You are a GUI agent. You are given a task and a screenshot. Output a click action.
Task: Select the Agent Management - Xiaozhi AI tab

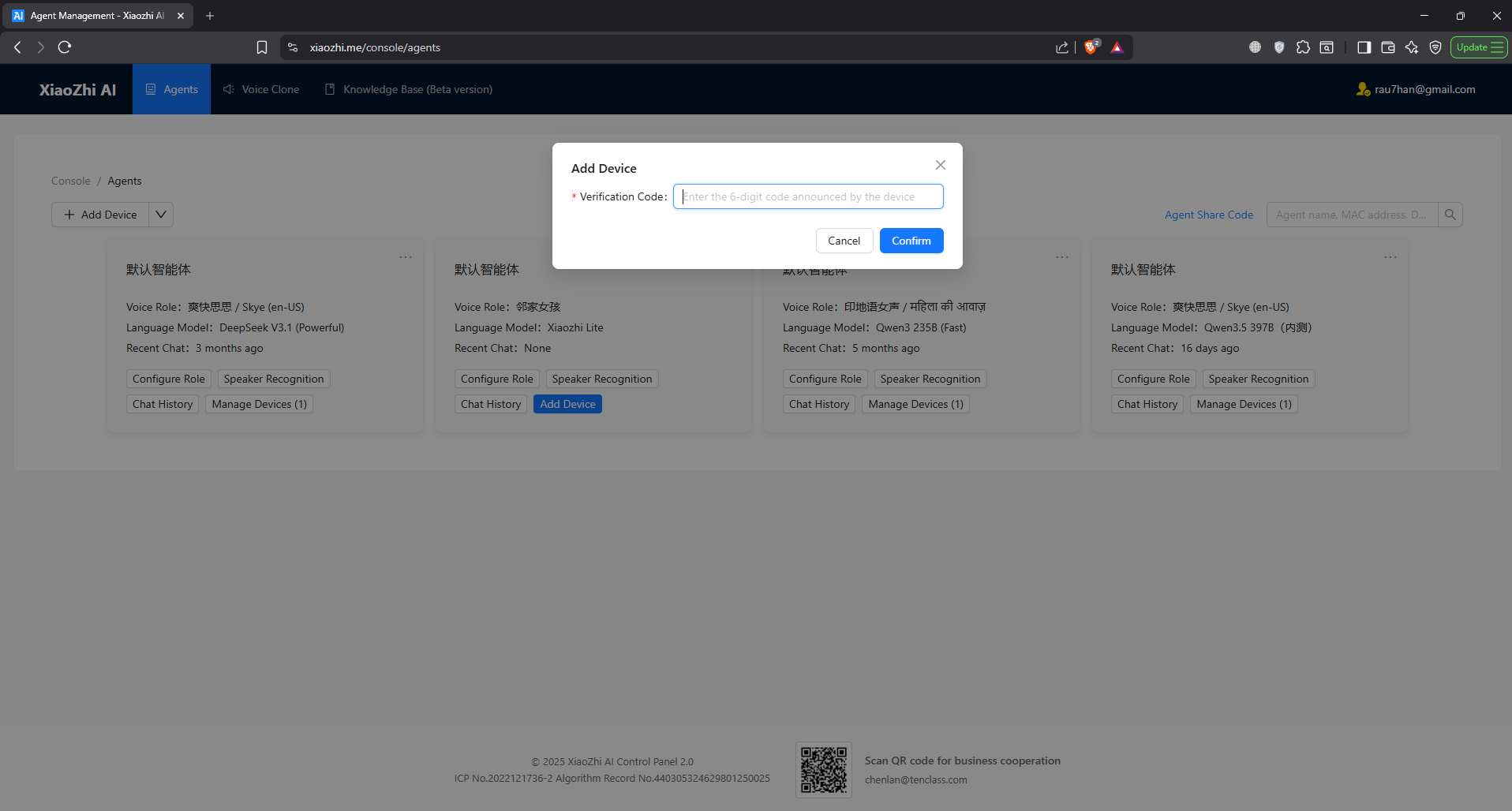click(98, 16)
